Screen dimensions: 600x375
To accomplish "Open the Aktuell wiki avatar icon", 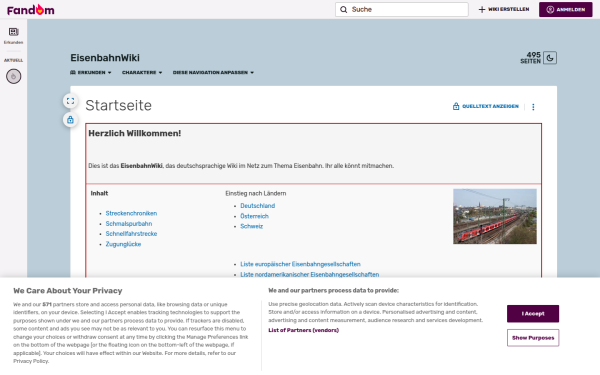I will (13, 77).
